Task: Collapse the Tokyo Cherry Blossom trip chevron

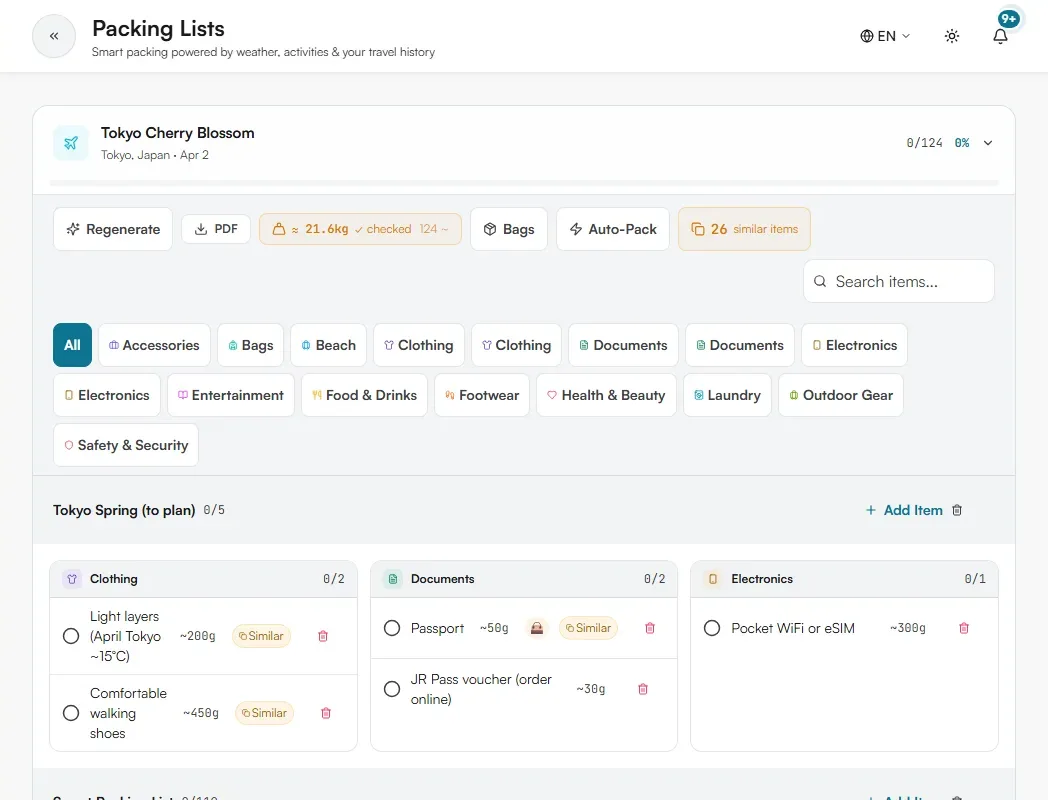Action: click(988, 143)
